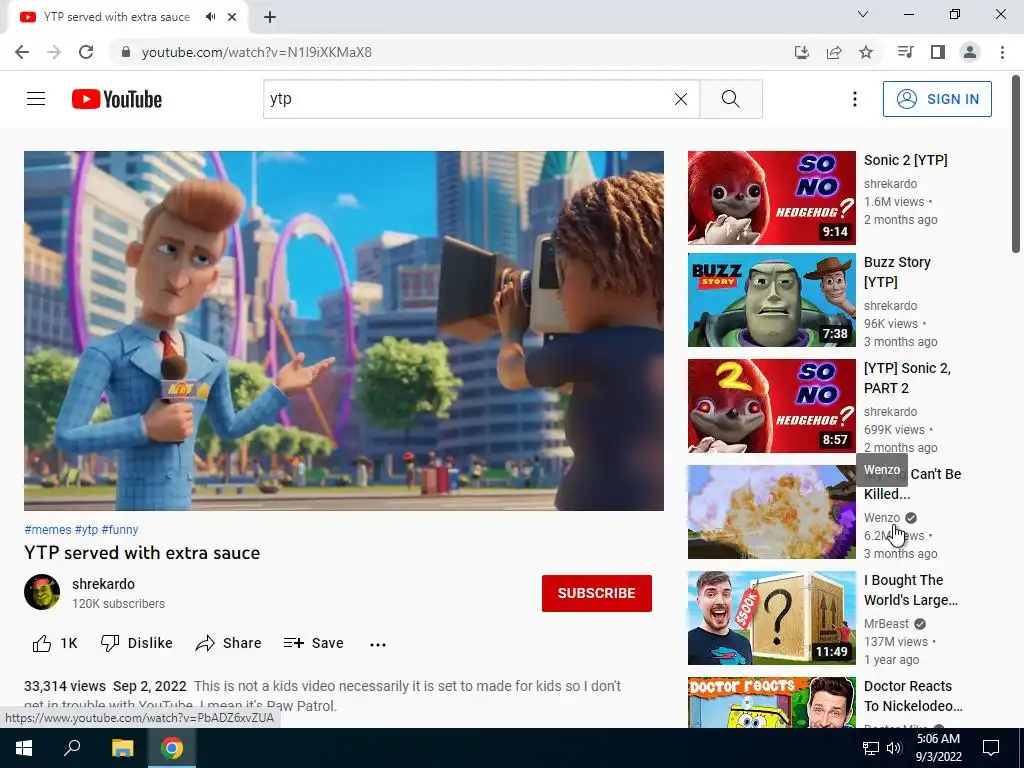
Task: Reload the current page
Action: click(86, 52)
